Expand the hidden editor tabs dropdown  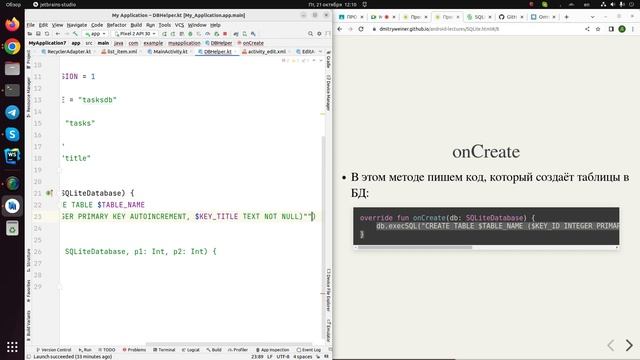(320, 52)
